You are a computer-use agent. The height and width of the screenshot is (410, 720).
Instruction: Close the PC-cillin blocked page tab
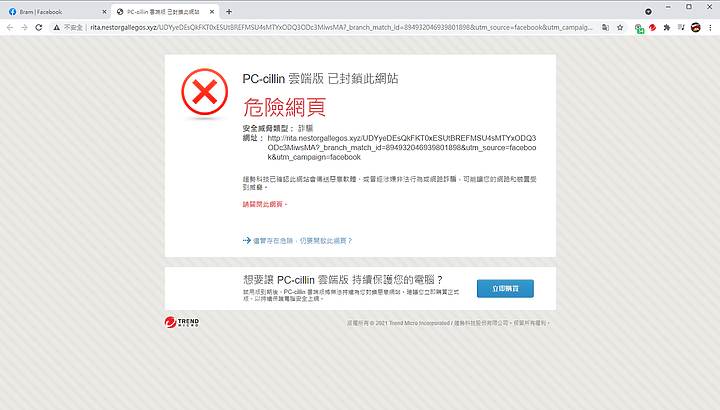212,12
